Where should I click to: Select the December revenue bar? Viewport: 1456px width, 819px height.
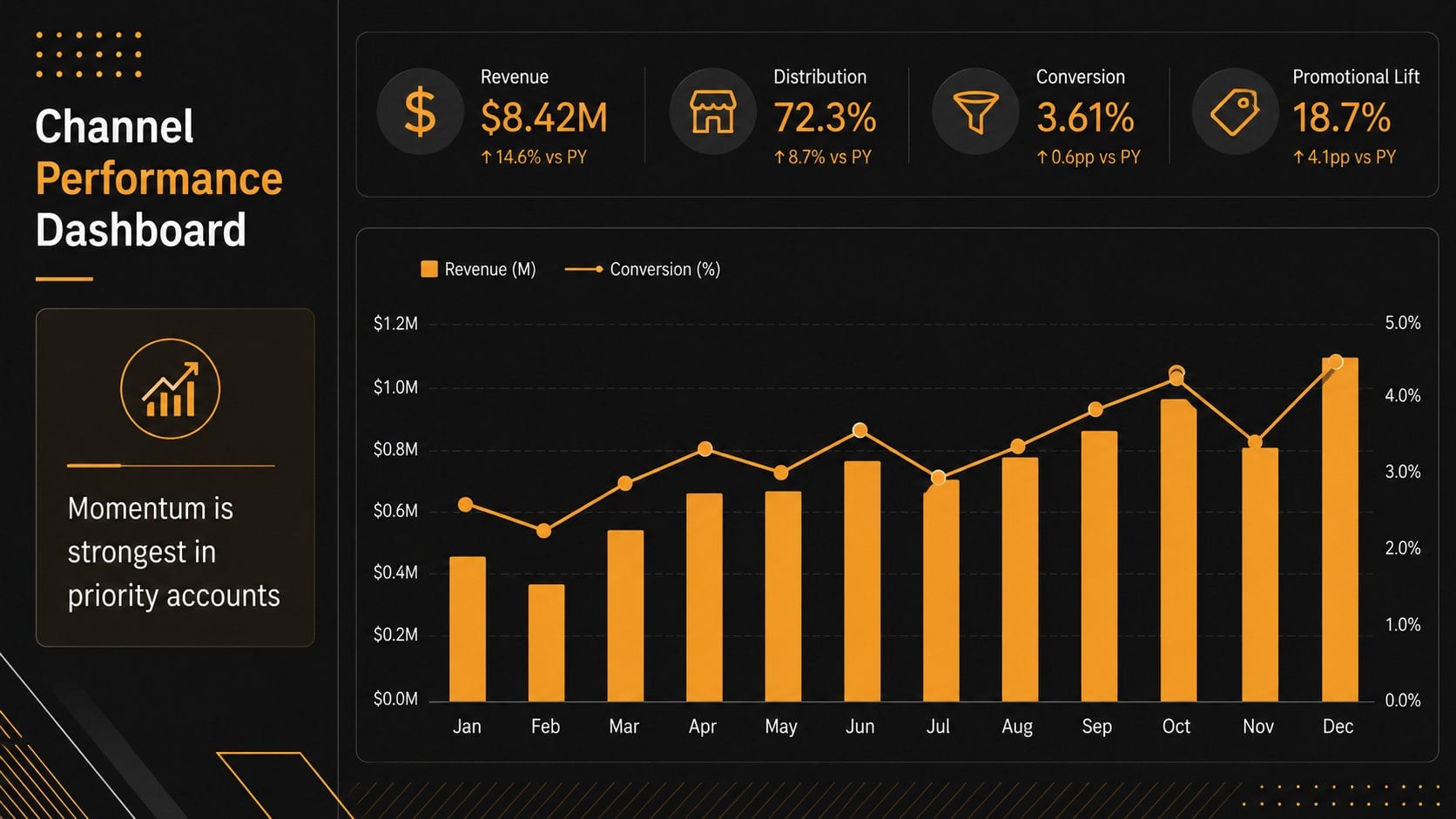(x=1339, y=529)
